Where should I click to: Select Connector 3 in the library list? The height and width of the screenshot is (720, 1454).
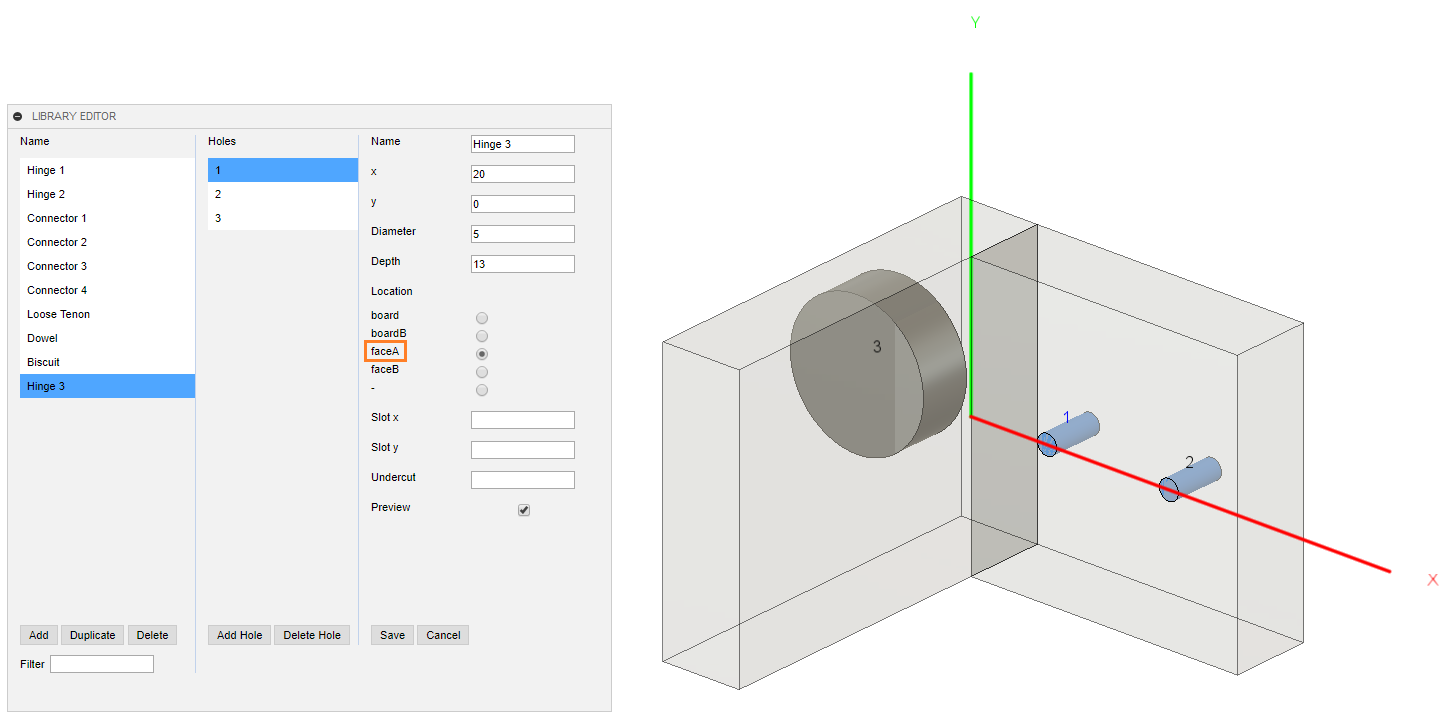[57, 266]
